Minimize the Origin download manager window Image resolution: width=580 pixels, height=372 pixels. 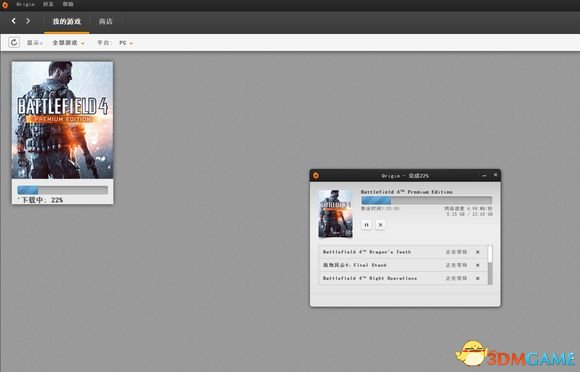(x=485, y=175)
